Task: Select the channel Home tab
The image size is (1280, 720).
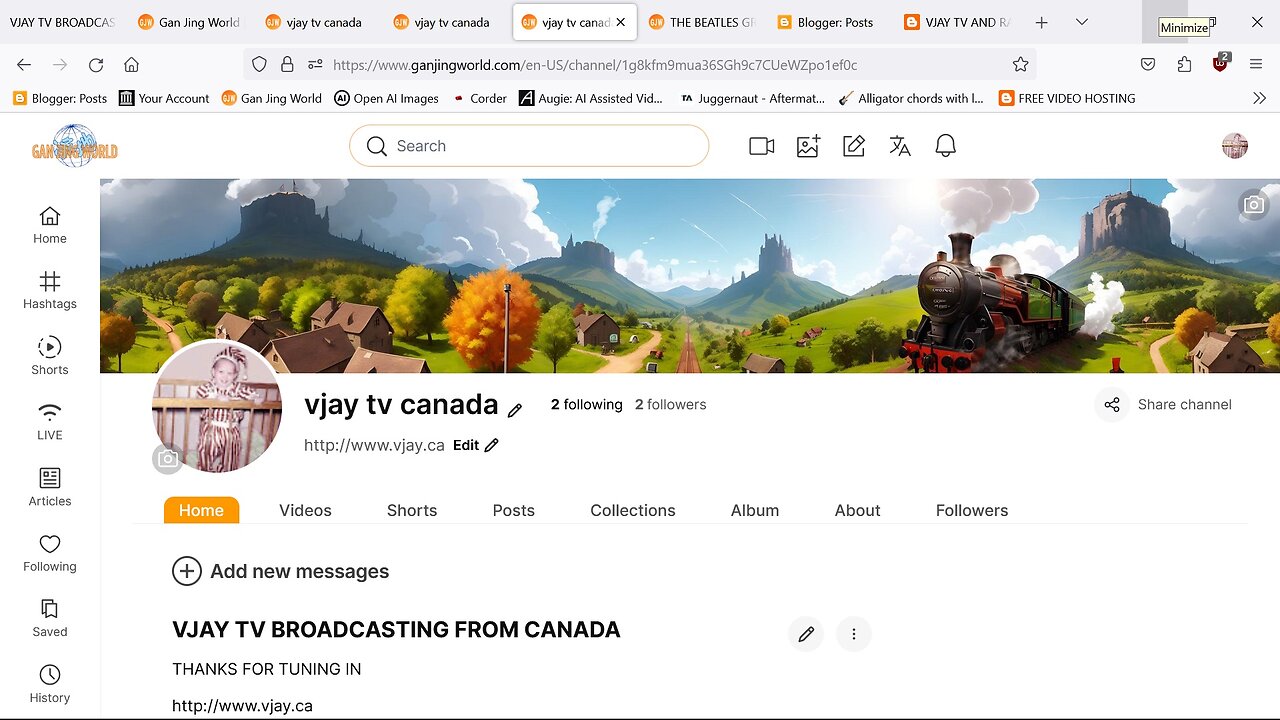Action: [x=201, y=510]
